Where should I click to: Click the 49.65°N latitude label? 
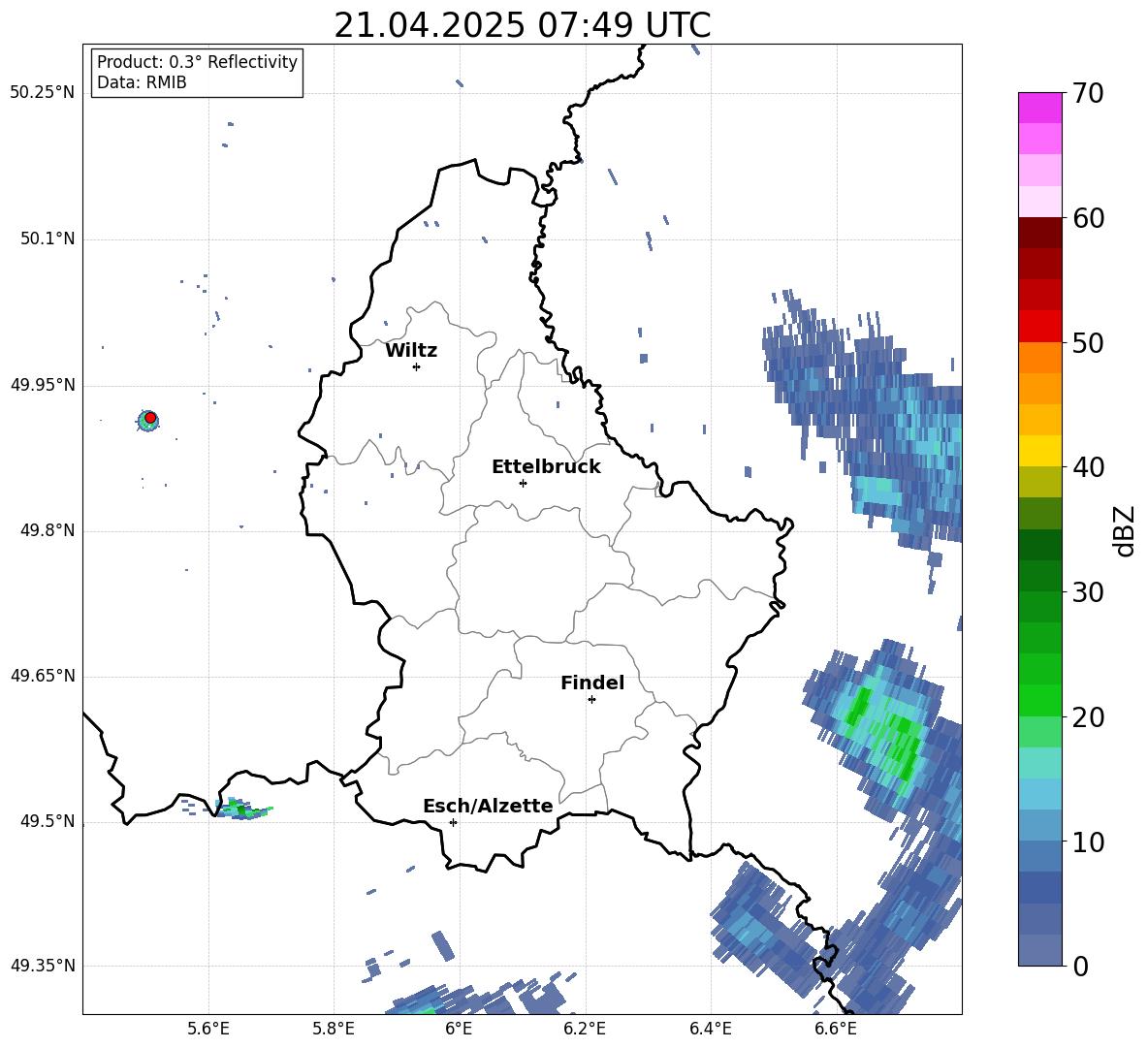pyautogui.click(x=43, y=676)
